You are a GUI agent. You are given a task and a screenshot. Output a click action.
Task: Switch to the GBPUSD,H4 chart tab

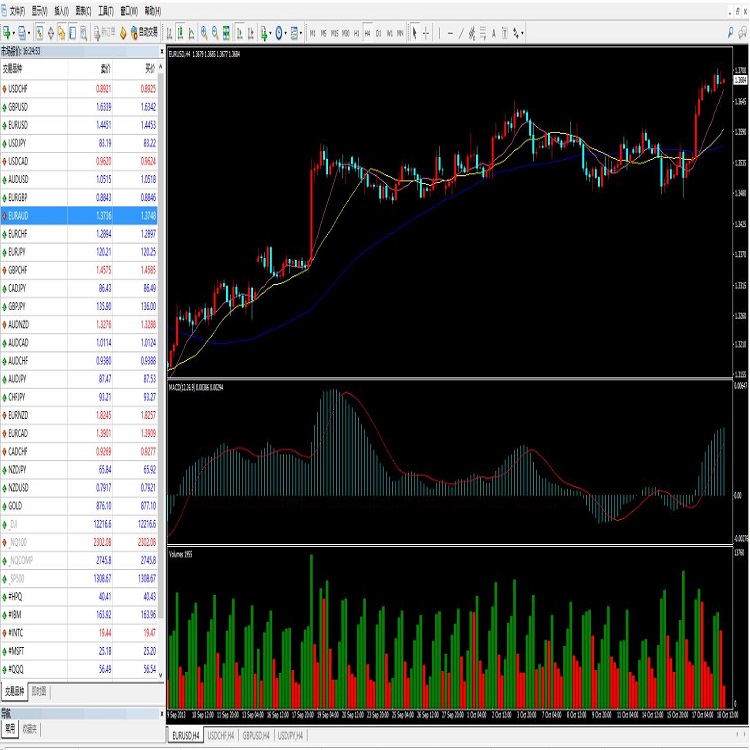tap(256, 736)
